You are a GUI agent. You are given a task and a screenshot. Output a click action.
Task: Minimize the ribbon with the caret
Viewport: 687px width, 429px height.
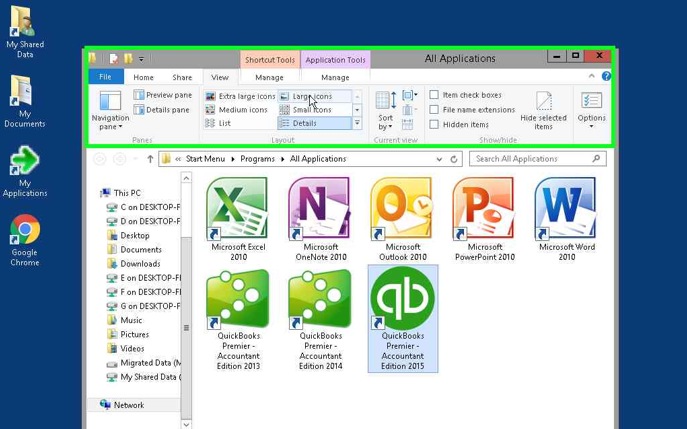coord(591,76)
